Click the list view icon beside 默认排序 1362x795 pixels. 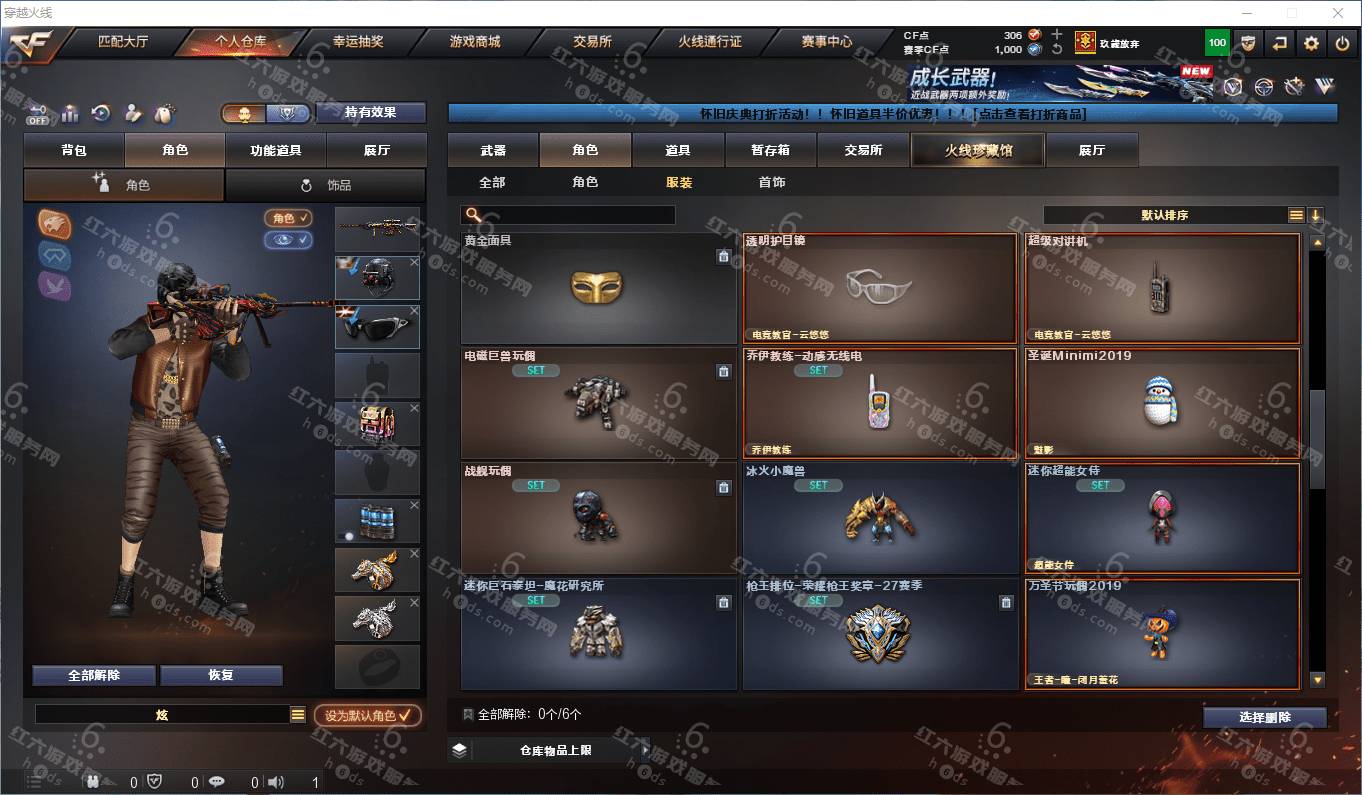1296,215
